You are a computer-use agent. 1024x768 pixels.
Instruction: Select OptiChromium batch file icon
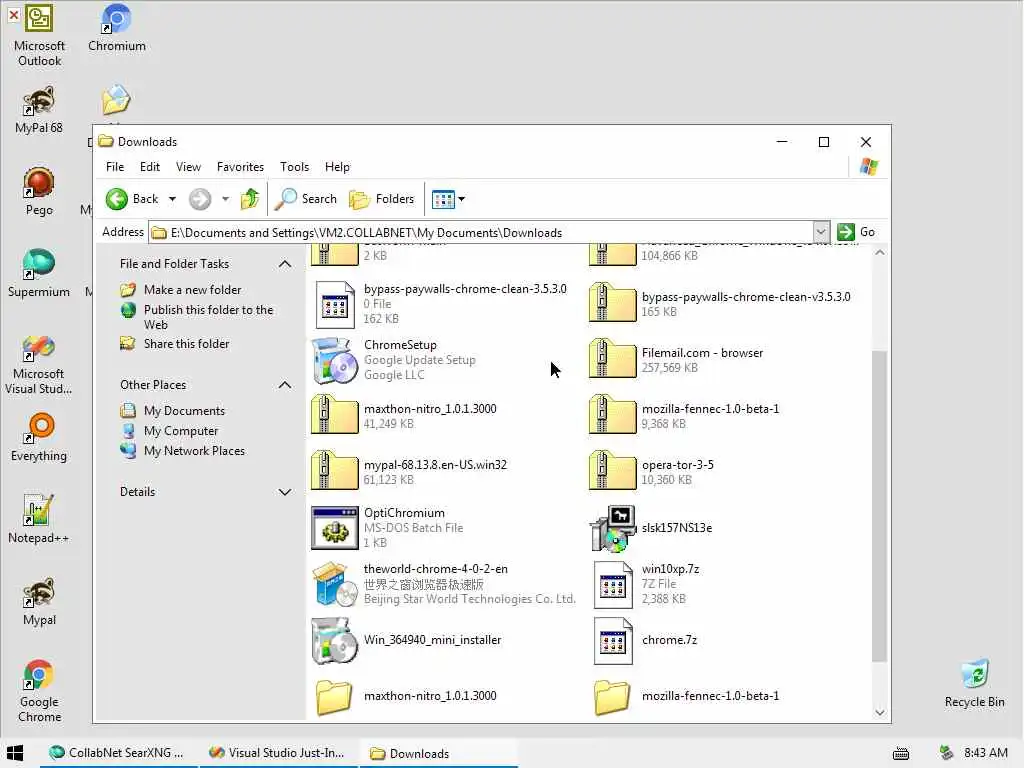334,528
